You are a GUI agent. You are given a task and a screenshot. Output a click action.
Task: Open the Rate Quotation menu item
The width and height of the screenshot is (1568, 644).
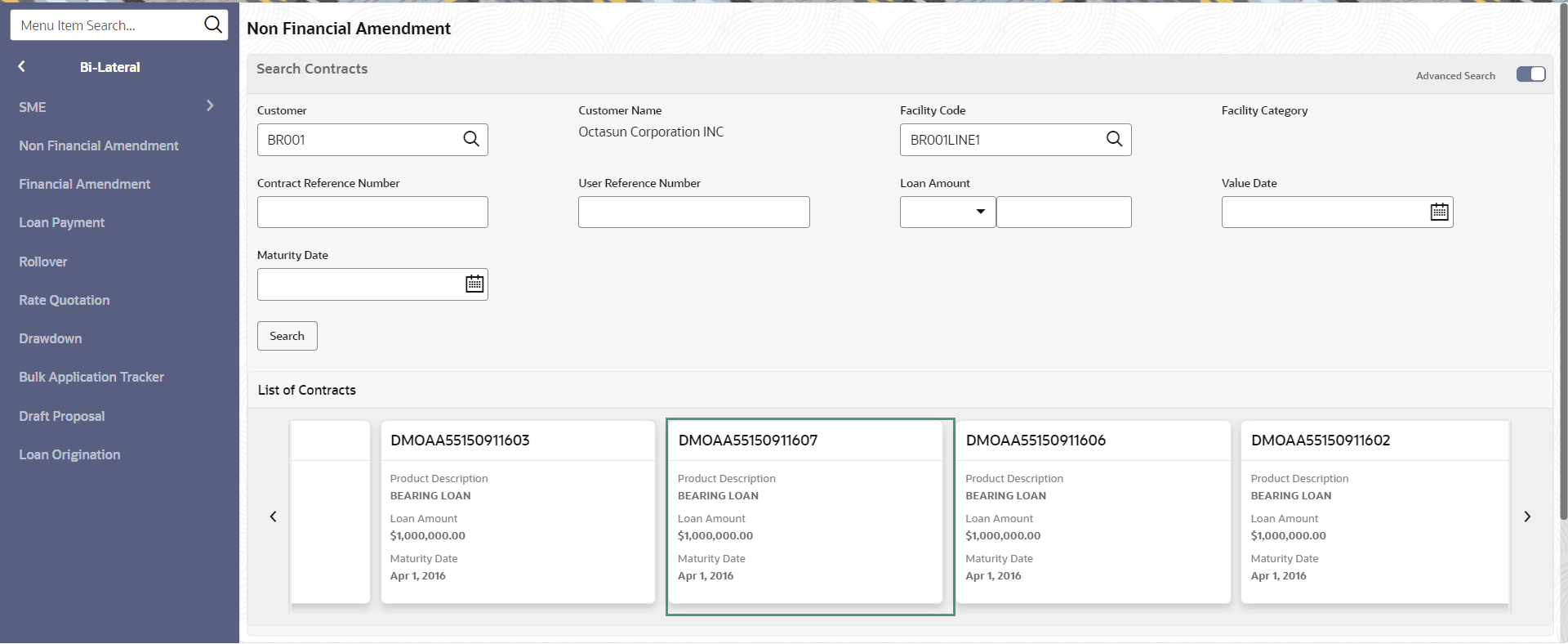(x=65, y=300)
